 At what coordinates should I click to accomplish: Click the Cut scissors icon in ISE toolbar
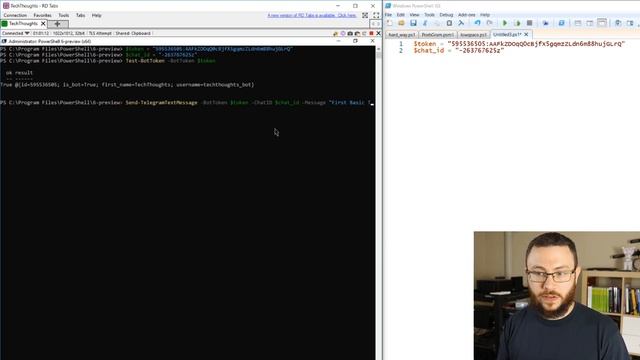[x=425, y=23]
